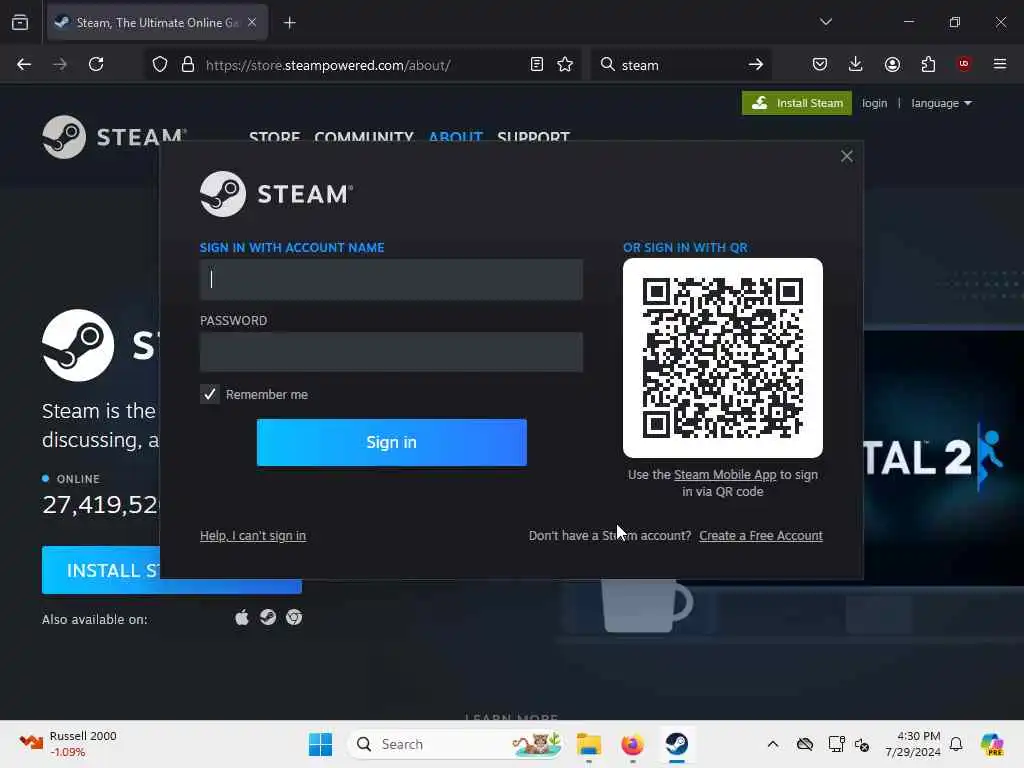This screenshot has height=768, width=1024.
Task: Open the Pocket save icon
Action: coord(820,64)
